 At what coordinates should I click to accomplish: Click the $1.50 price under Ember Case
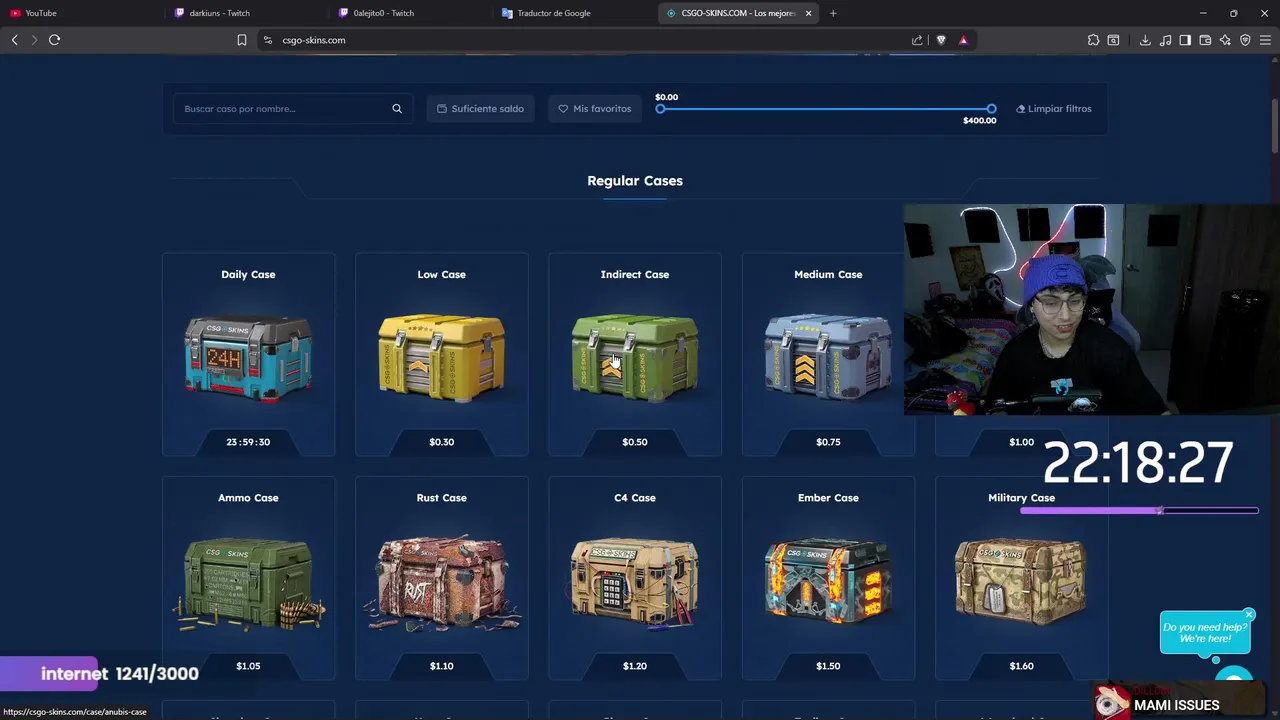point(828,666)
